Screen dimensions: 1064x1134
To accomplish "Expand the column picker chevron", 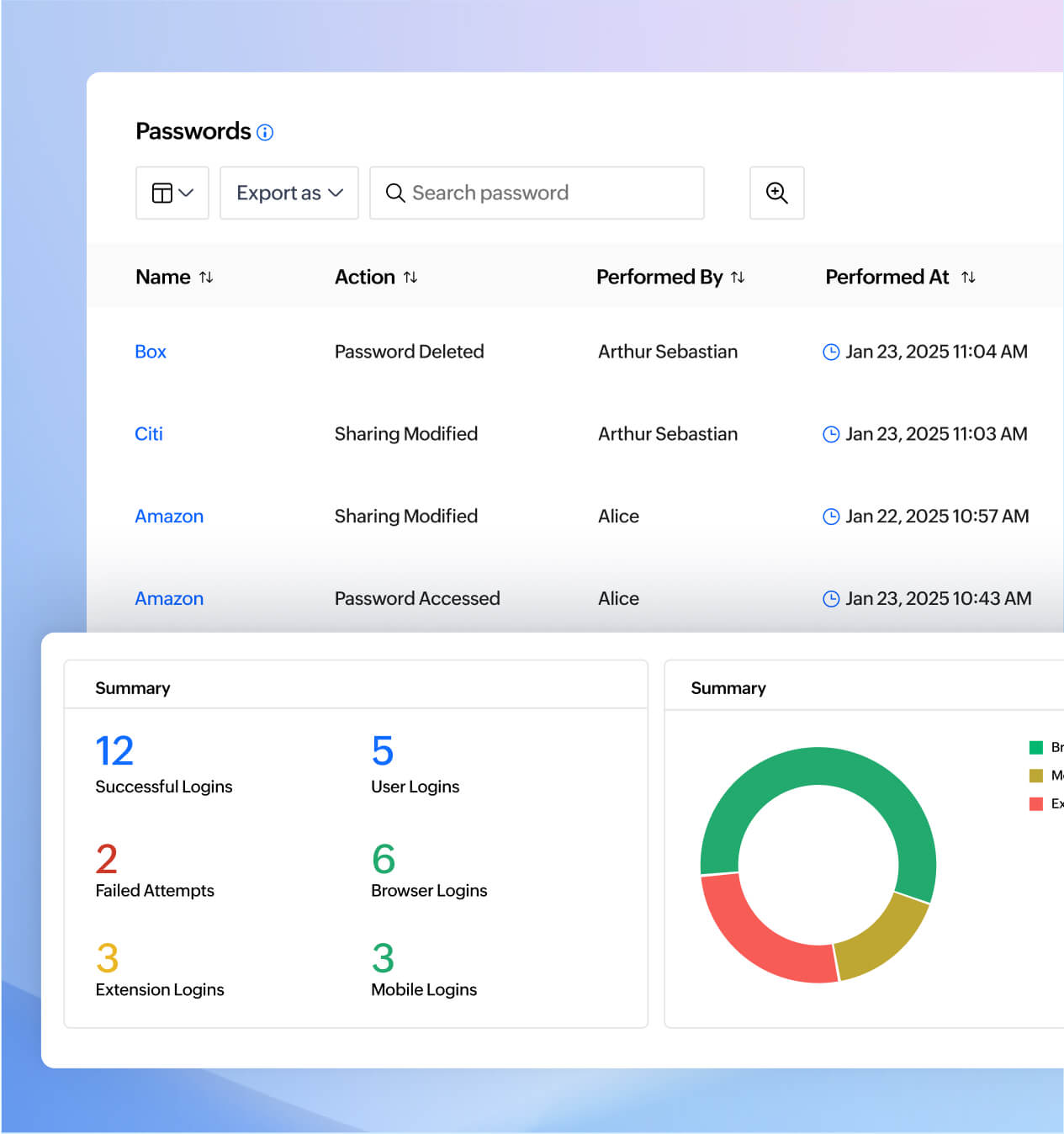I will [187, 193].
